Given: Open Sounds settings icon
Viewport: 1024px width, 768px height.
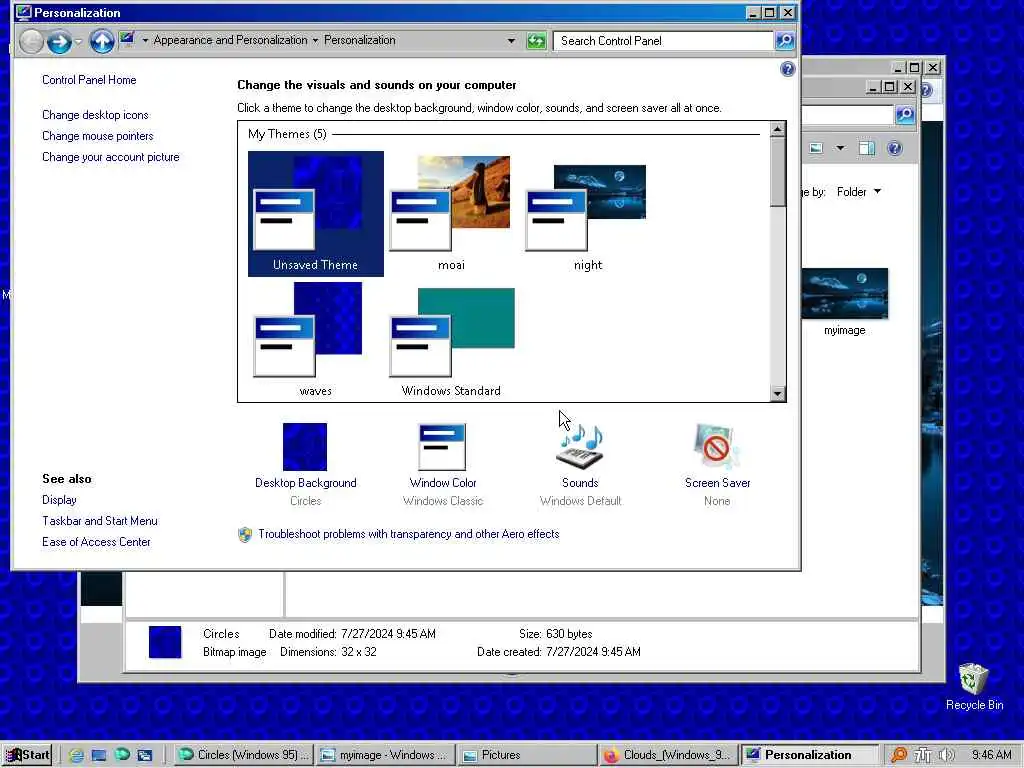Looking at the screenshot, I should tap(580, 447).
